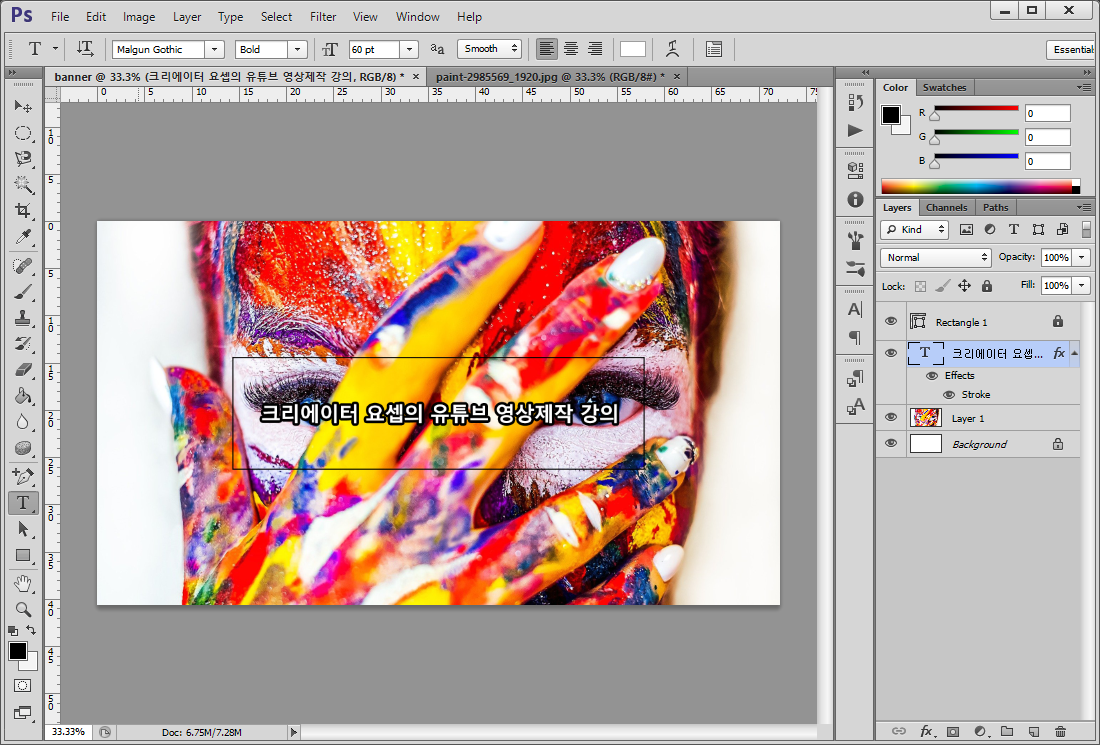The width and height of the screenshot is (1100, 745).
Task: Open the warped text options
Action: [x=672, y=49]
